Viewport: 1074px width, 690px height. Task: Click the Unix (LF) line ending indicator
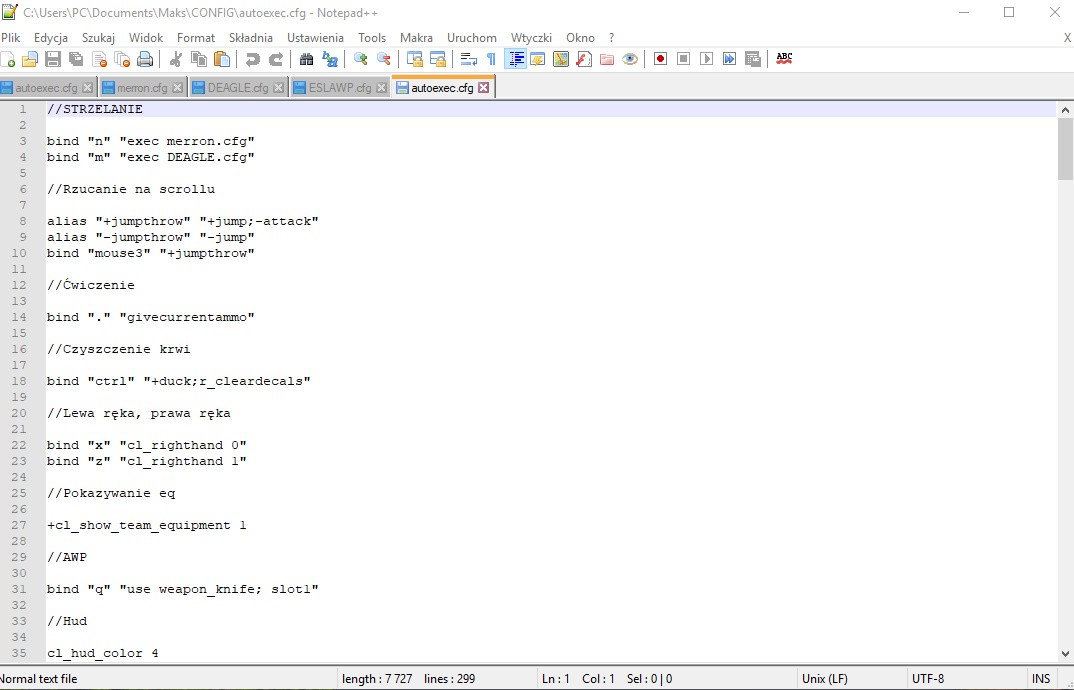coord(825,679)
